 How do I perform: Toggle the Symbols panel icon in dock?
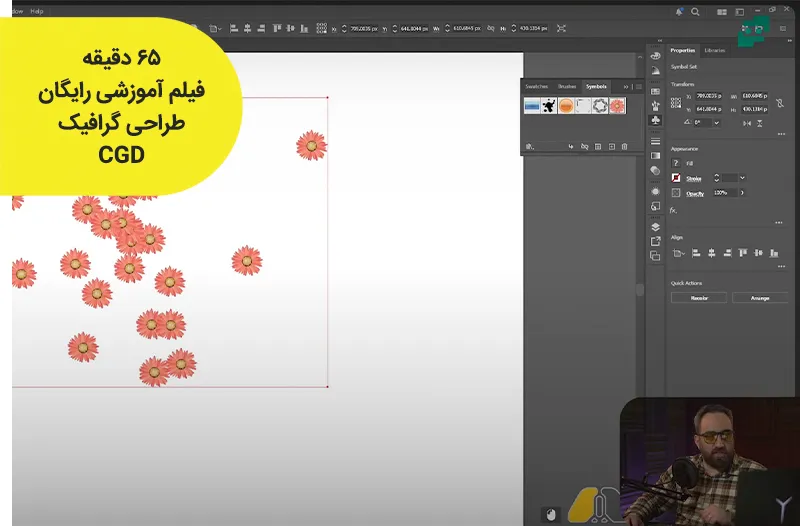point(655,119)
